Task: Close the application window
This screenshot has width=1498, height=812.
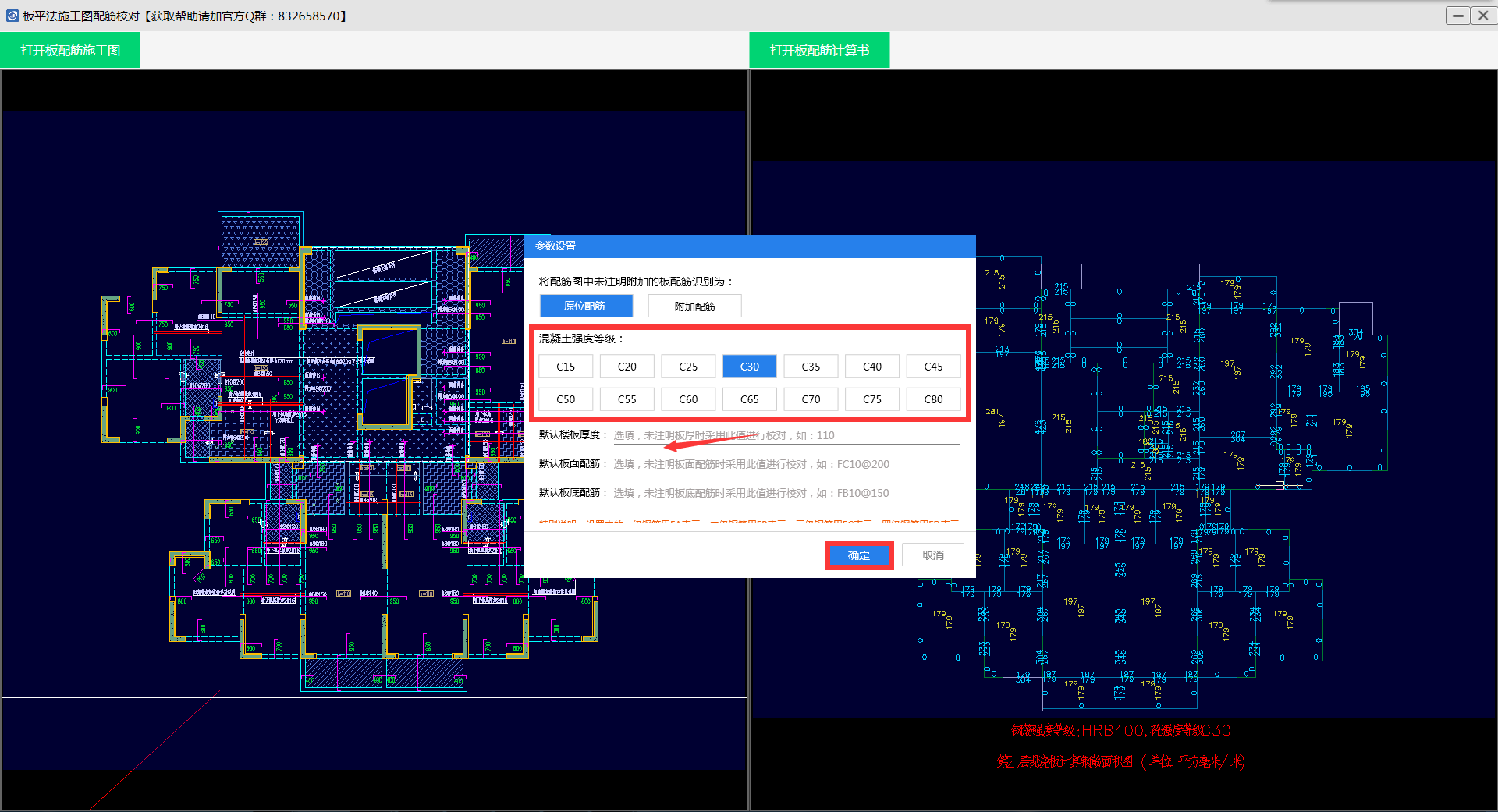Action: [1482, 16]
